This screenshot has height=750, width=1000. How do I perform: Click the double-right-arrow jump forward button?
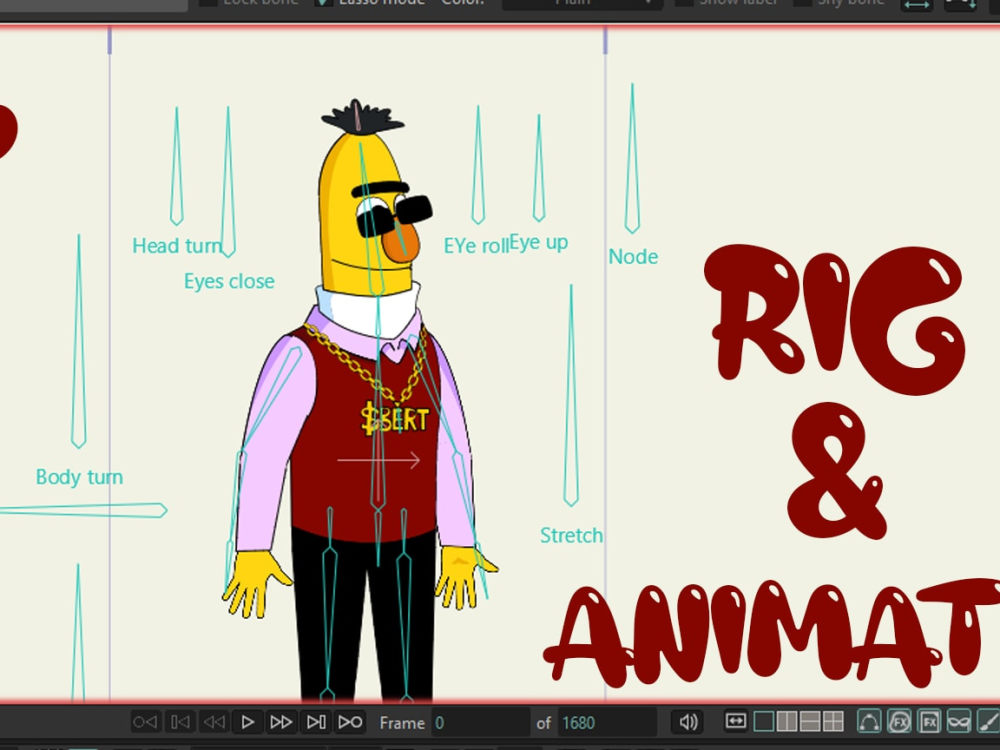pyautogui.click(x=281, y=722)
